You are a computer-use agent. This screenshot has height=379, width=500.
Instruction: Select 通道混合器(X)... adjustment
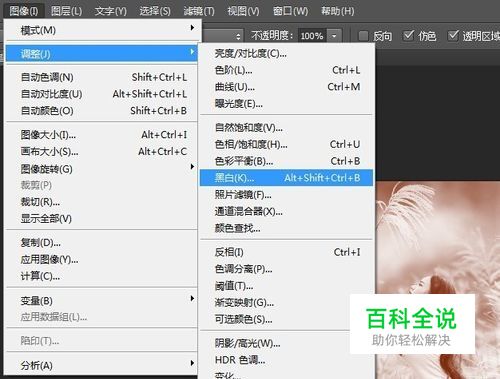point(286,211)
